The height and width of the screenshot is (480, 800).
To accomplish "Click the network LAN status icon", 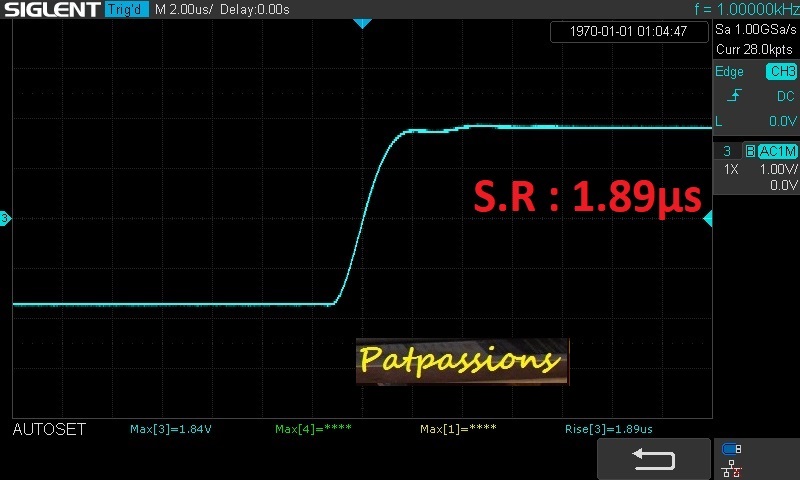I will (x=731, y=467).
